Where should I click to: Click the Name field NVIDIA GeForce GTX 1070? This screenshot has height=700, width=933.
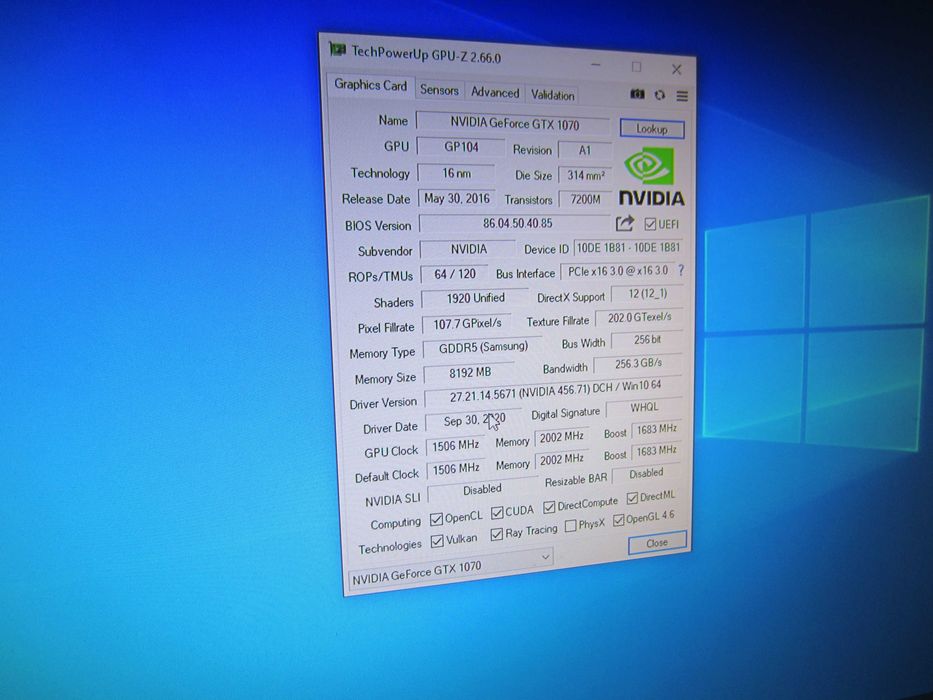(514, 123)
